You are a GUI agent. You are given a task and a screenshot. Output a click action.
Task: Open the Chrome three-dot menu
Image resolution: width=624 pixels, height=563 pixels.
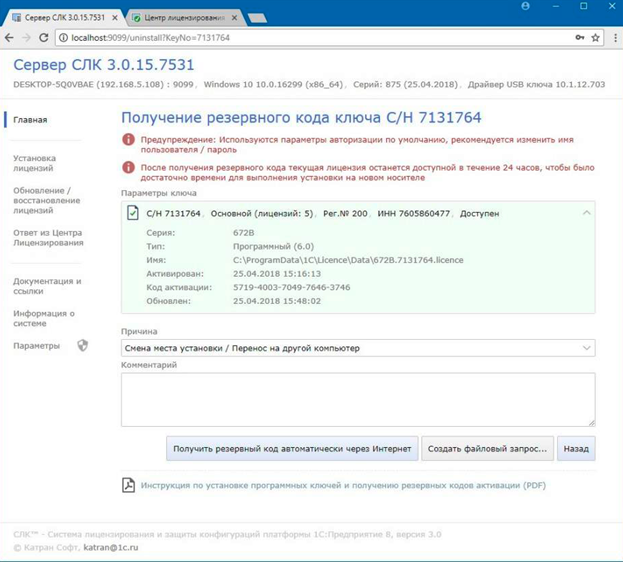tap(612, 37)
